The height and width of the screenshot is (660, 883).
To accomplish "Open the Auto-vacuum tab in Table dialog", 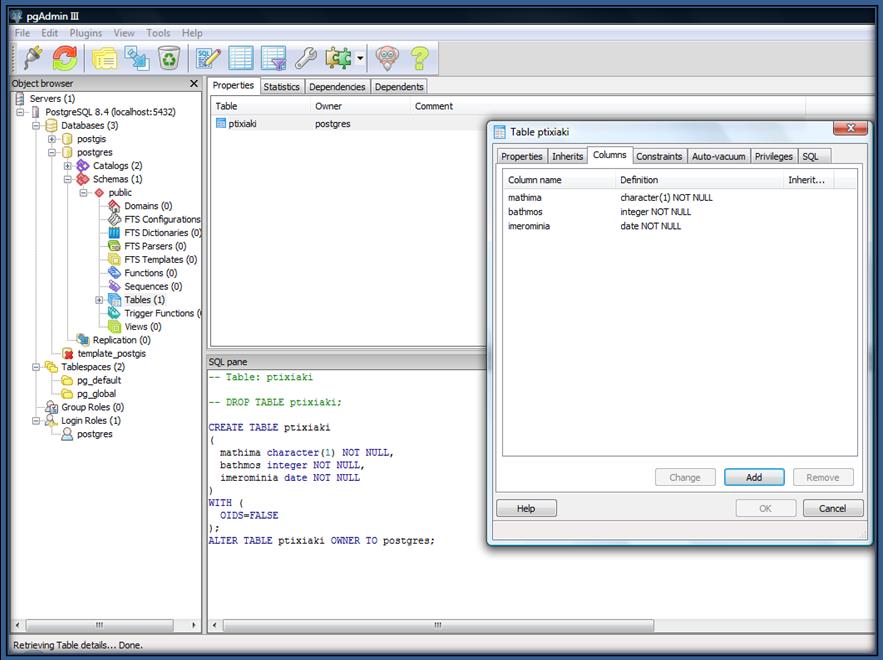I will tap(719, 157).
